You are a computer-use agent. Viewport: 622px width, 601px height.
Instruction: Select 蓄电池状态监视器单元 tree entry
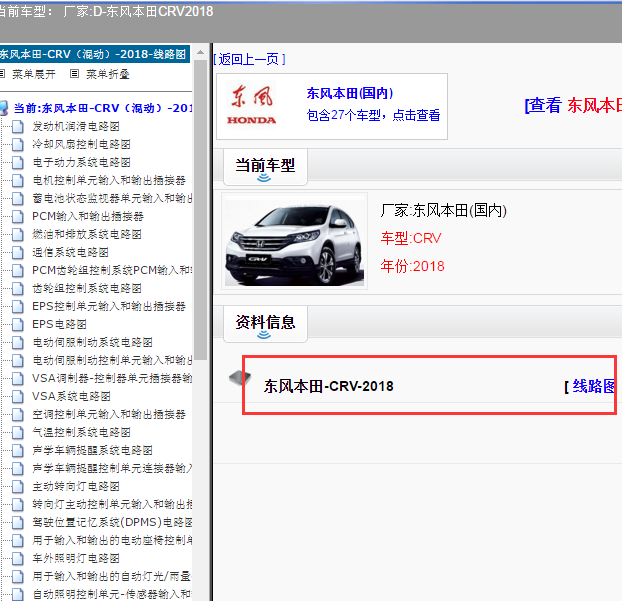coord(112,198)
